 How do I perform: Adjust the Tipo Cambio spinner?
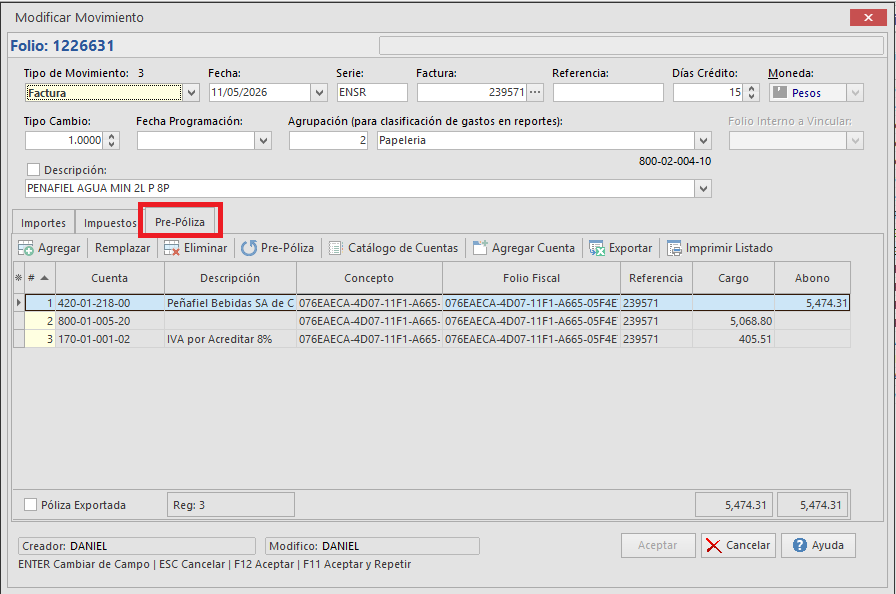coord(111,141)
